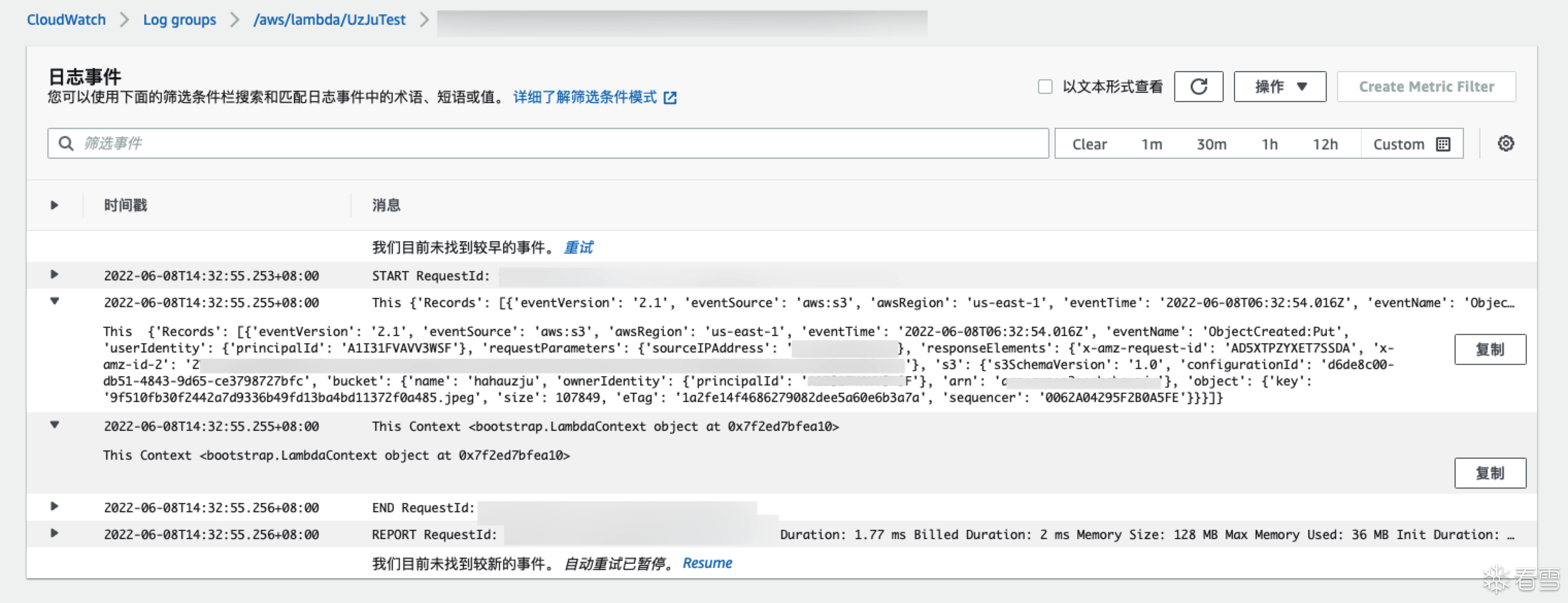Select the 30m time range
The image size is (1568, 603).
click(1211, 144)
